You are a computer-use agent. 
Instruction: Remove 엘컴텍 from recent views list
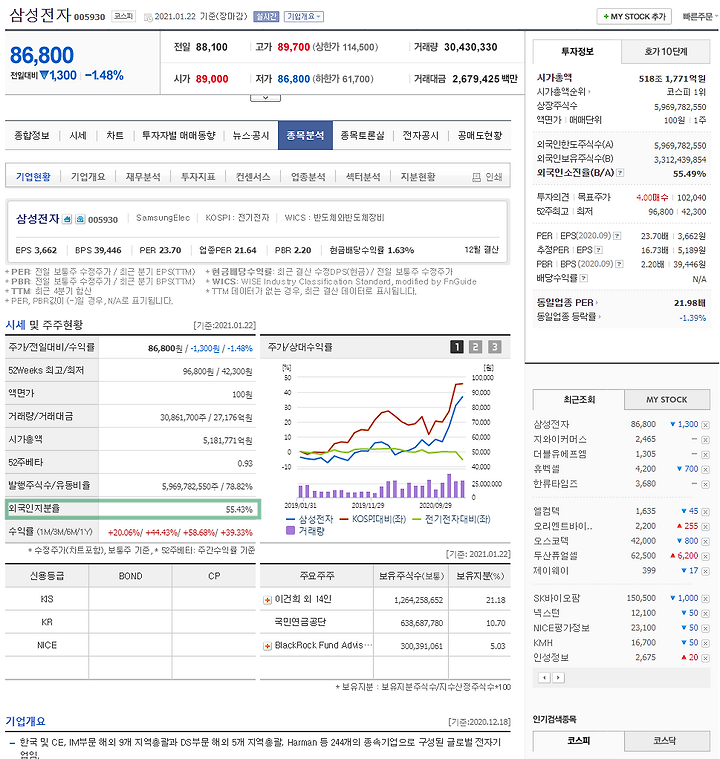[x=705, y=512]
